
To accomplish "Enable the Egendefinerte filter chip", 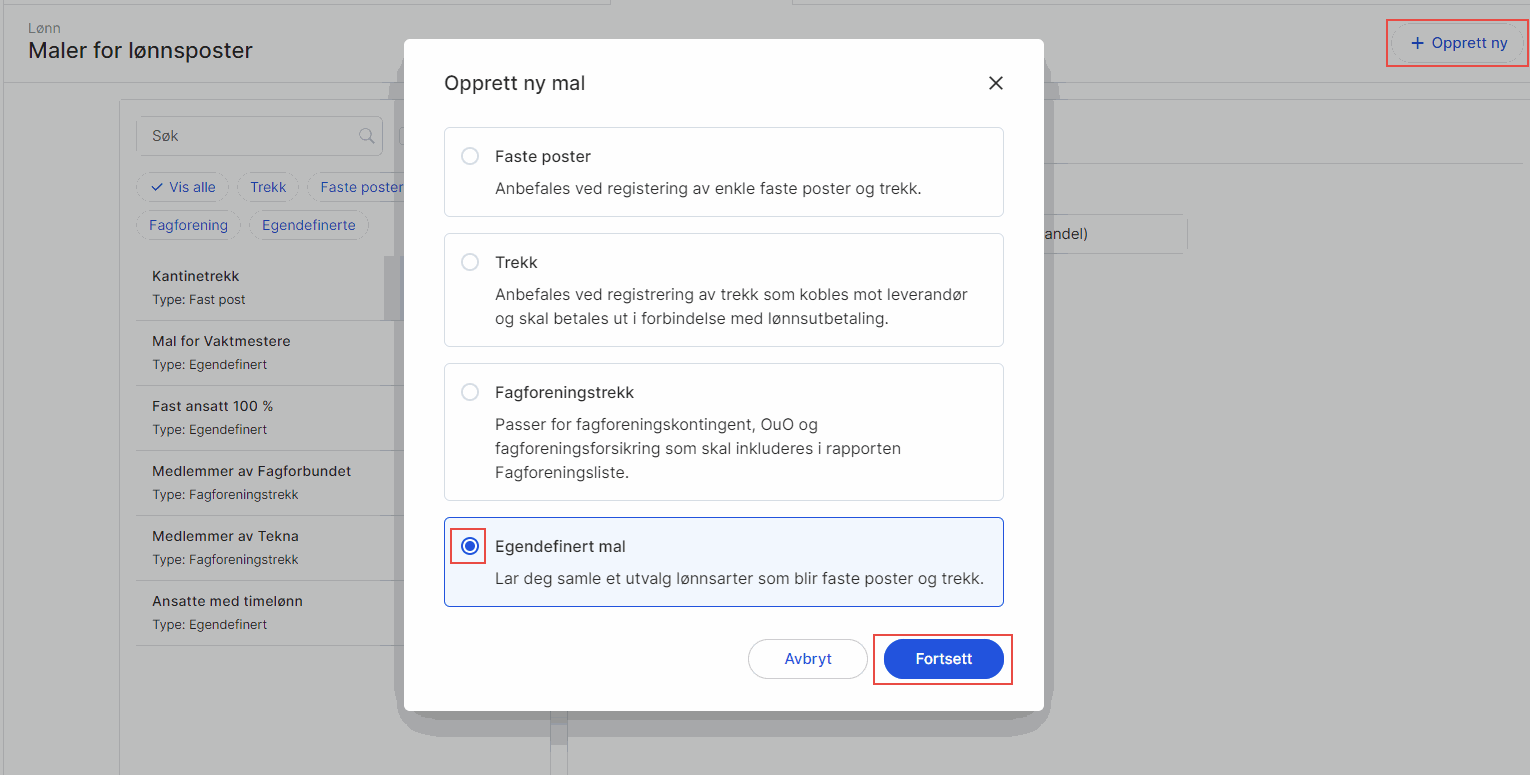I will (309, 225).
